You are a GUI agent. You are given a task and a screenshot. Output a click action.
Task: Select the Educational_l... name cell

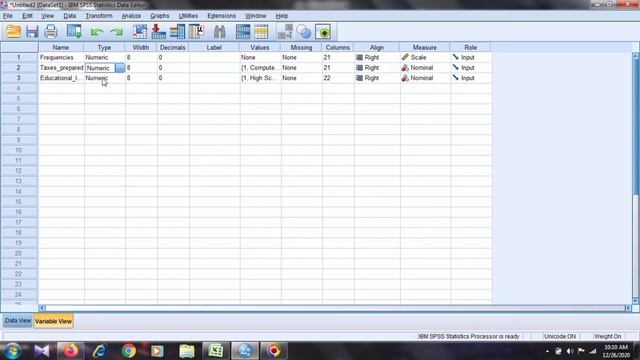61,78
